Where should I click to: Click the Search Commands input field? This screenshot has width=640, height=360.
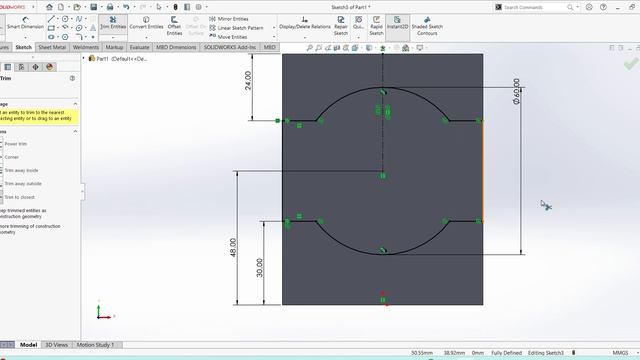pos(535,7)
